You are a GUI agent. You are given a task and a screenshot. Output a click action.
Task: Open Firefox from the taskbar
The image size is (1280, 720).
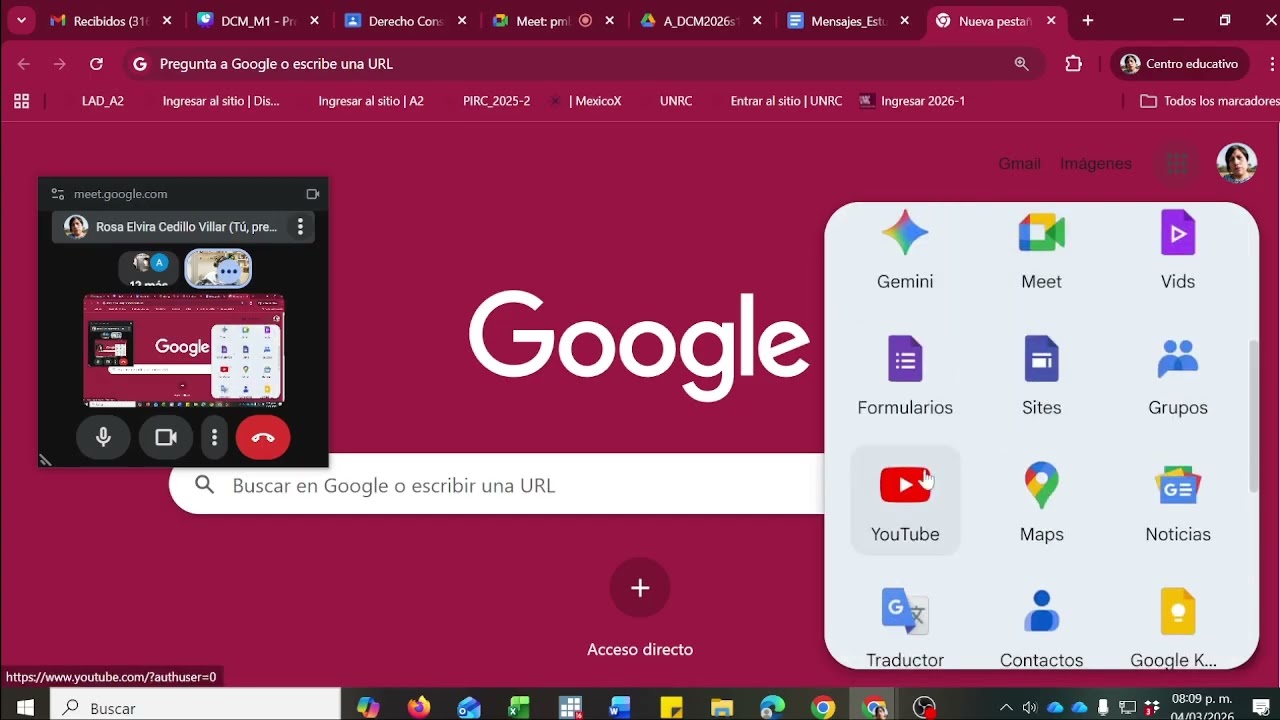(419, 707)
